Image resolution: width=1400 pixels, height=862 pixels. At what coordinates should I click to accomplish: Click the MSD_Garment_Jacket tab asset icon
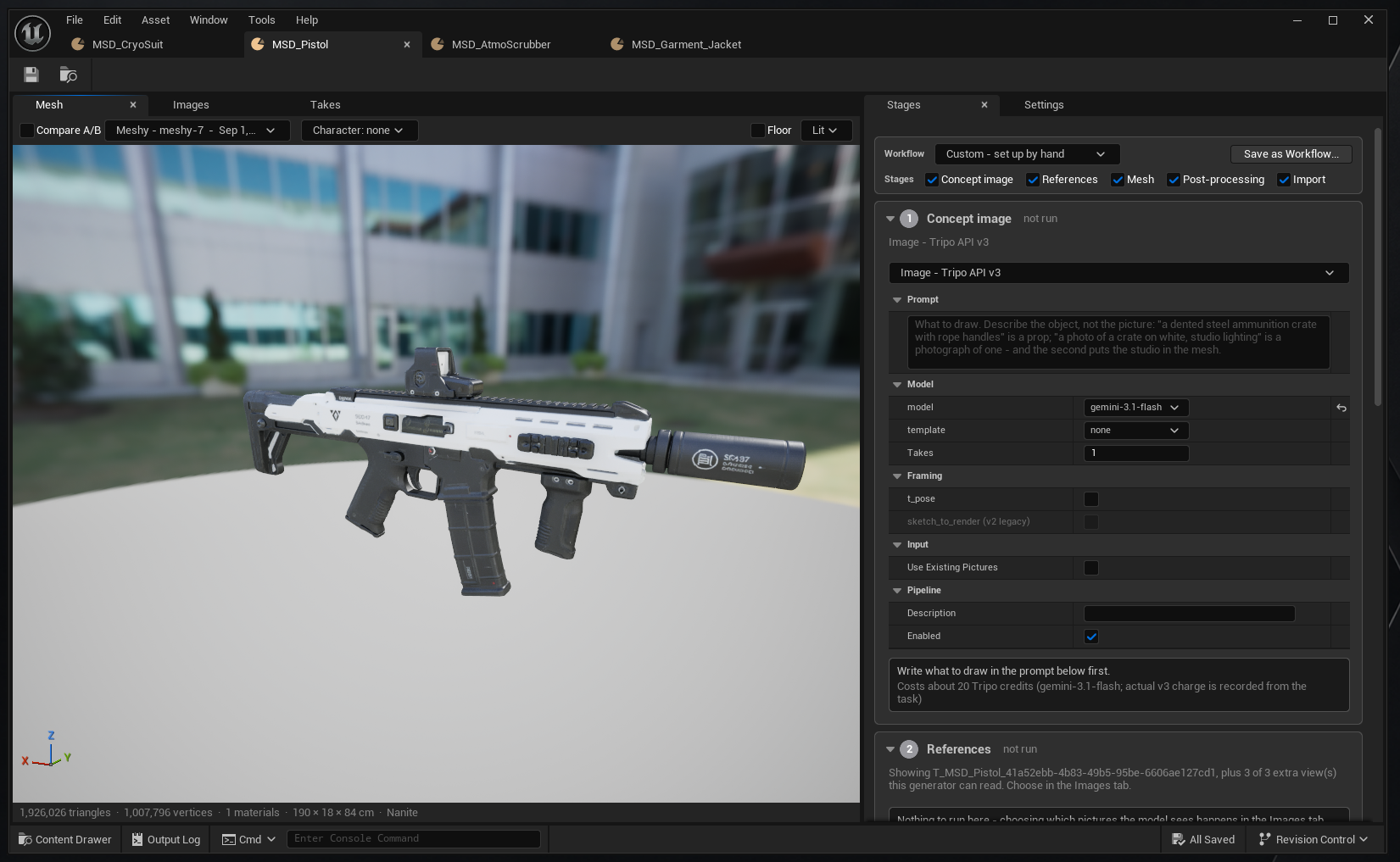(x=617, y=44)
